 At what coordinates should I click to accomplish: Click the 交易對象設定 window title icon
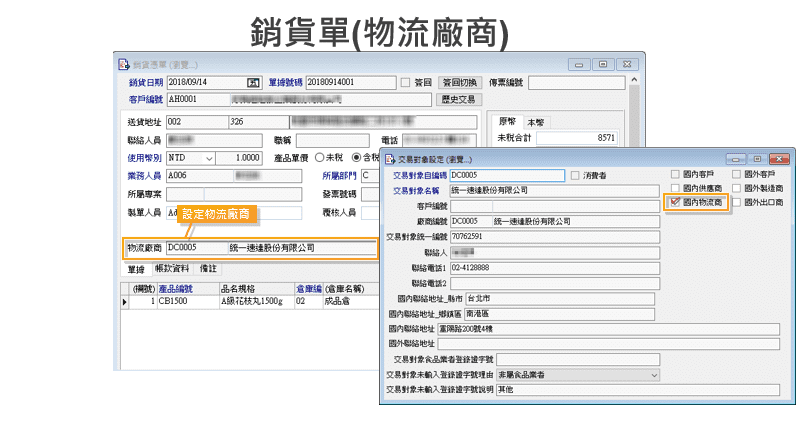(390, 159)
